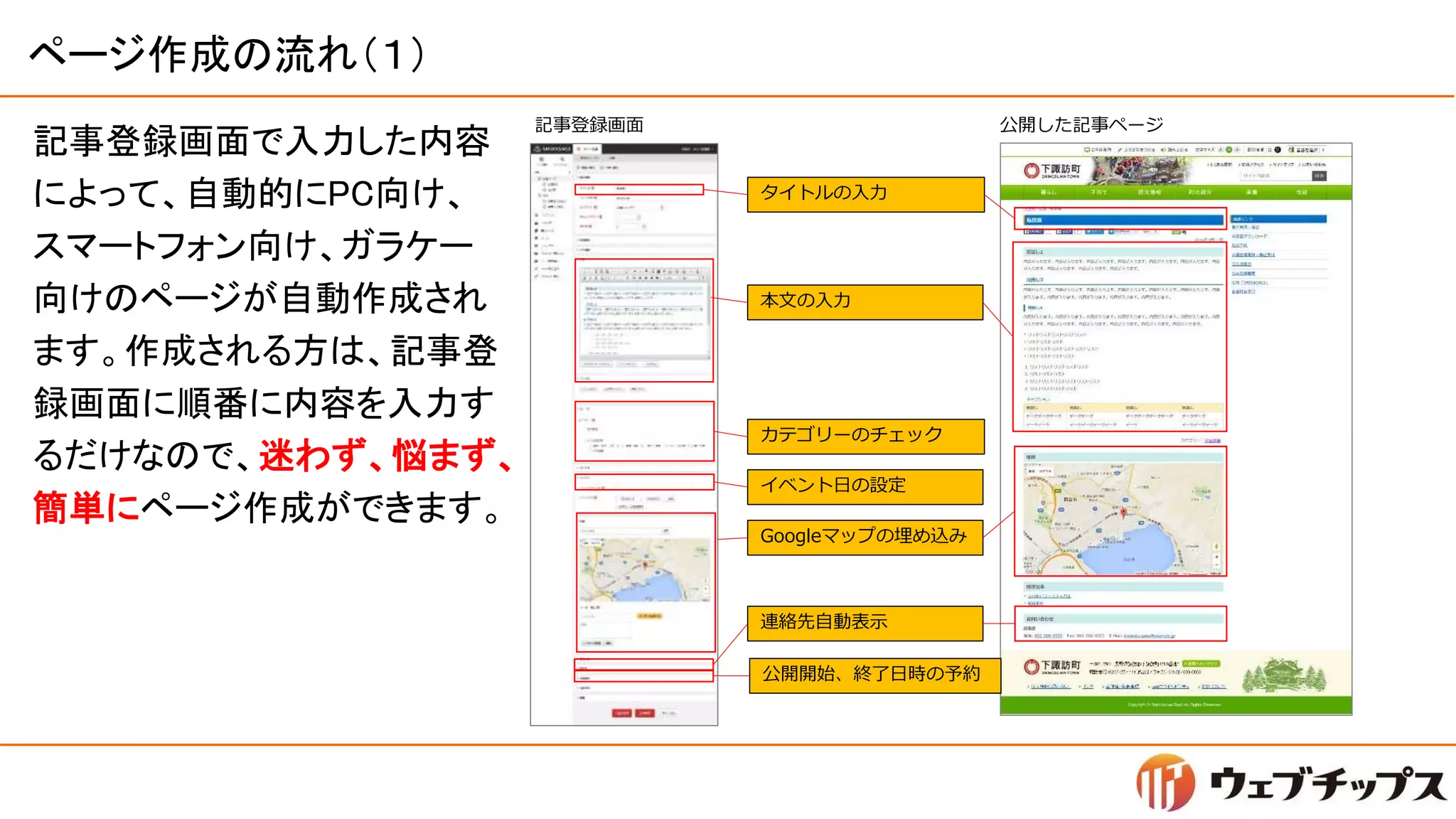Click the green button in the page footer
Viewport: 1456px width, 819px height.
(1201, 663)
